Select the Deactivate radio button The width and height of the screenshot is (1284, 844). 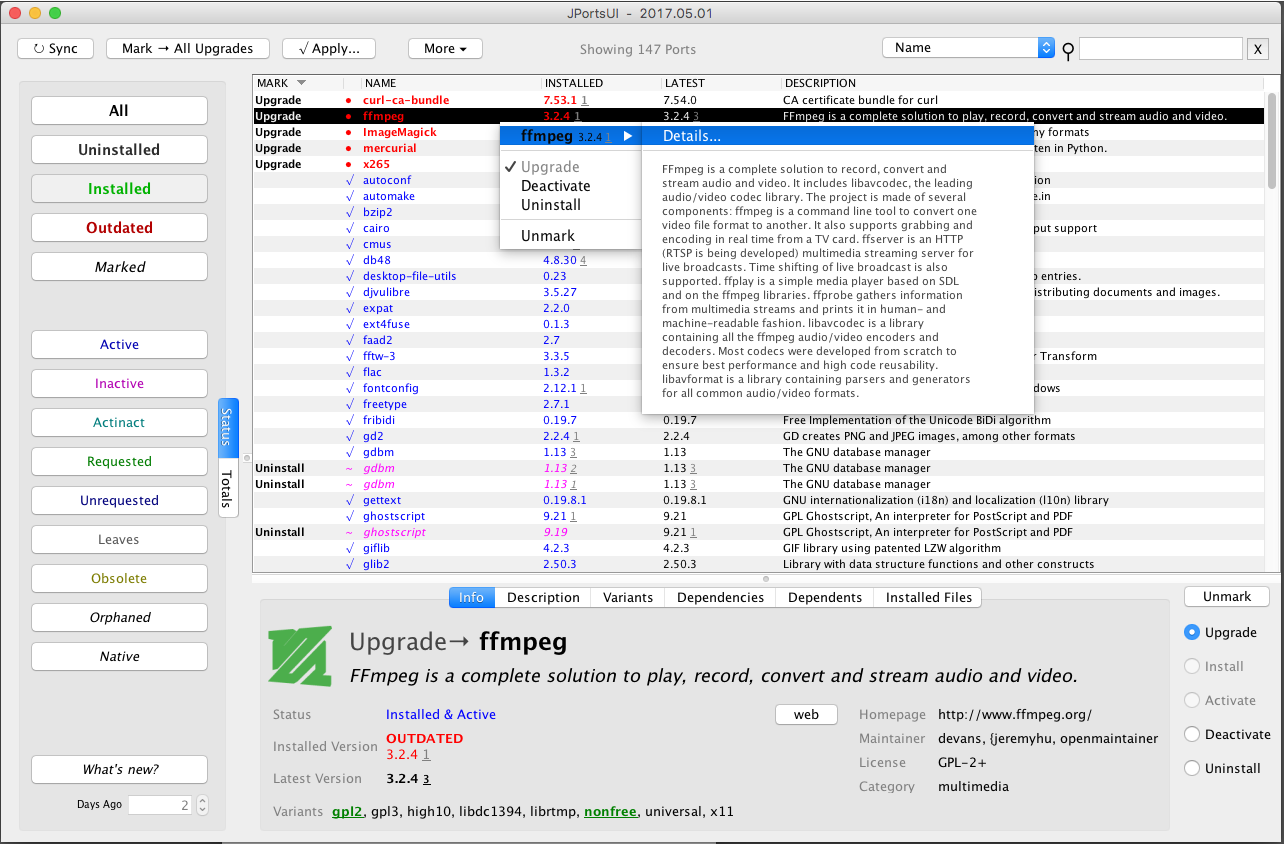point(1192,734)
